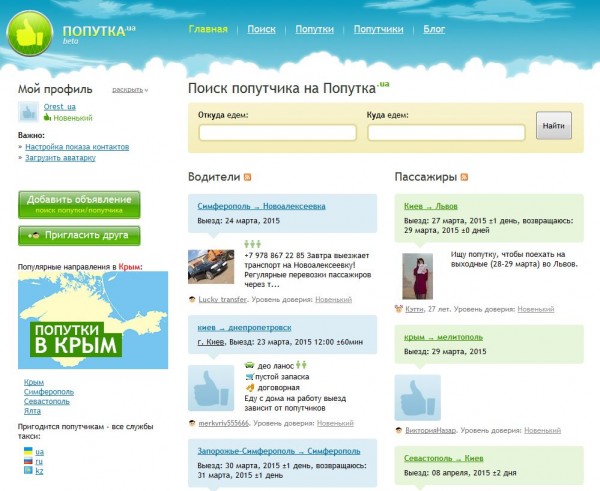This screenshot has height=491, width=600.
Task: Click the Попутка thumbs-up logo
Action: pos(31,33)
